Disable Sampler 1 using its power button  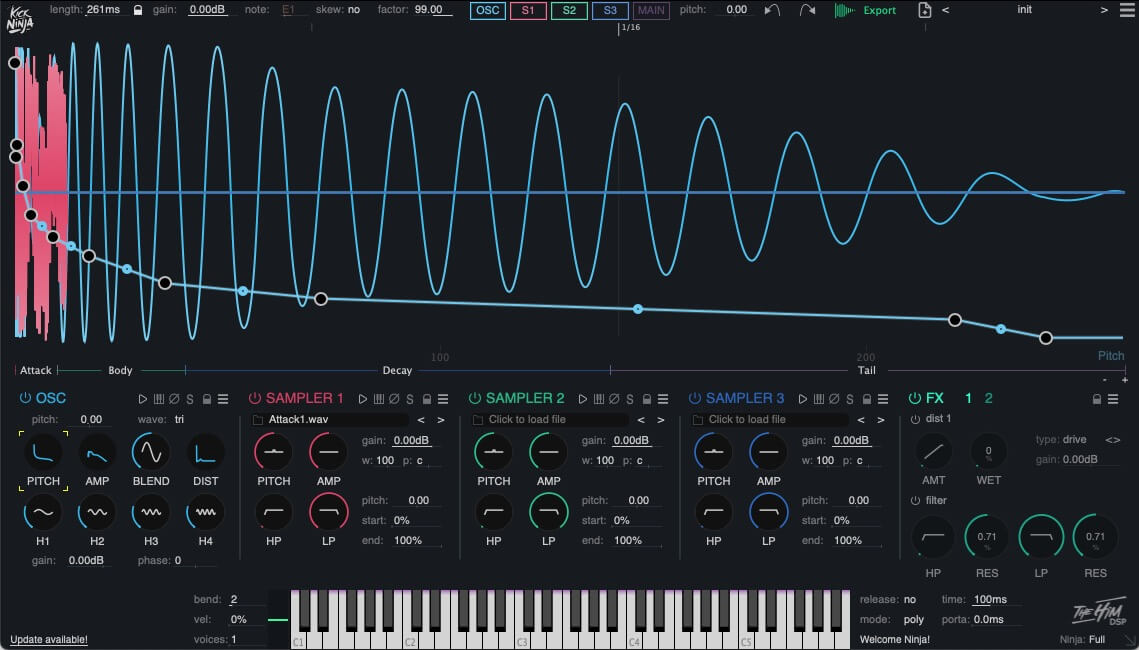point(254,399)
